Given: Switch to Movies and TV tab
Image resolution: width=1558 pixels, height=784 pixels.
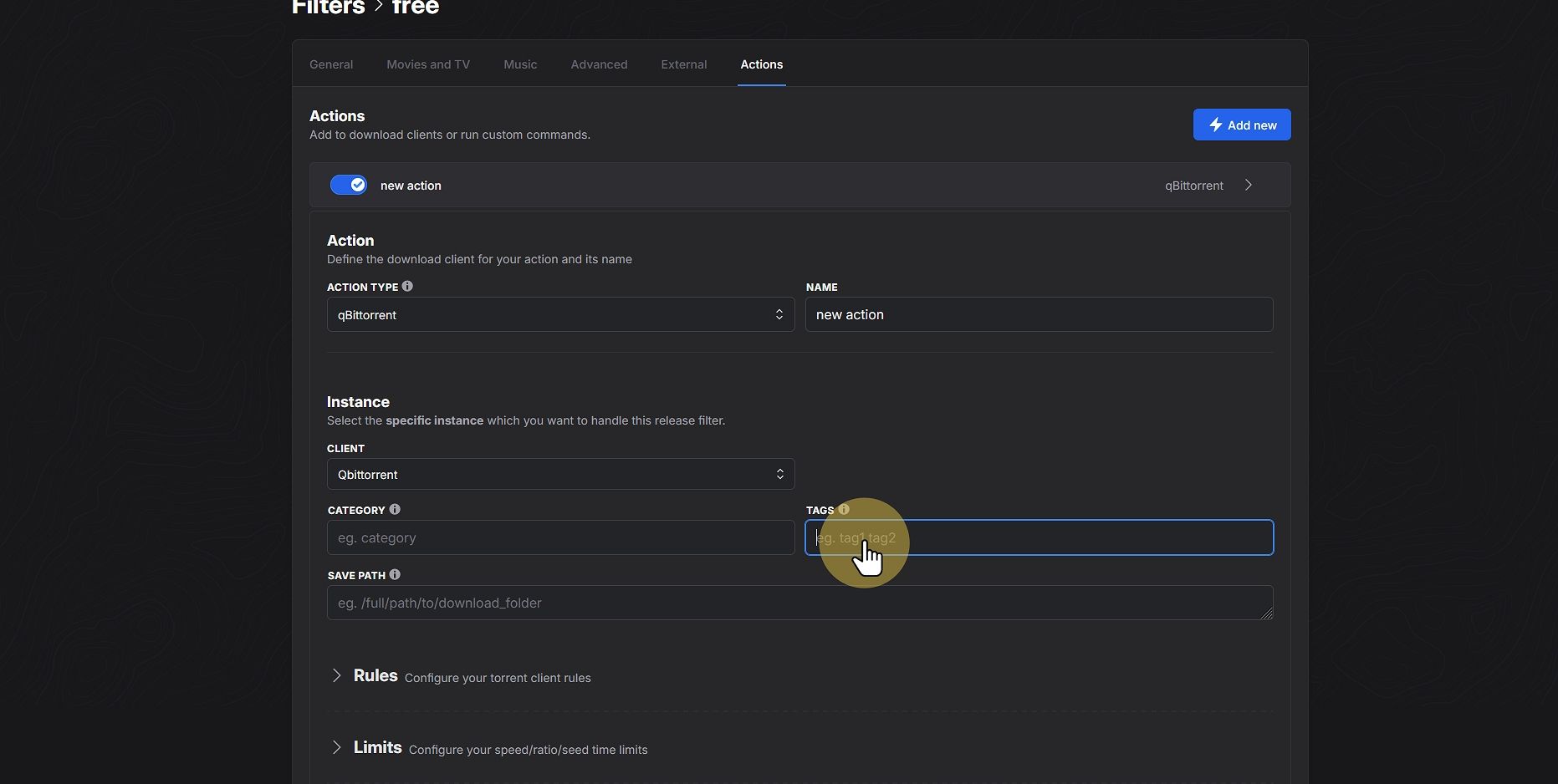Looking at the screenshot, I should click(x=428, y=64).
